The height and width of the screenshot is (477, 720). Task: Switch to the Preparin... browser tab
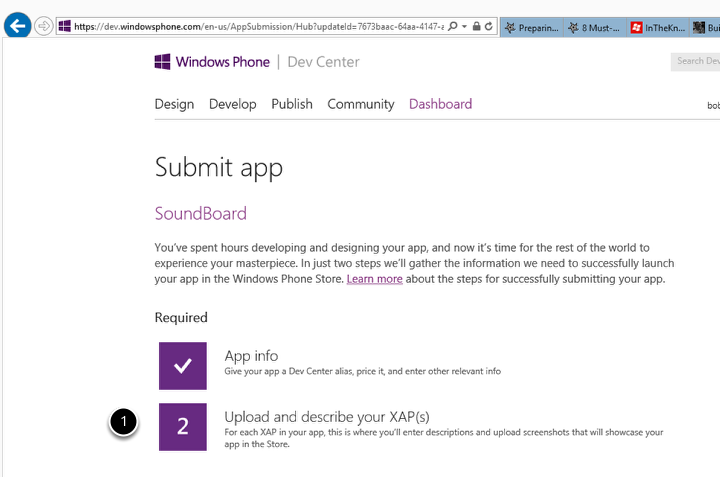(530, 27)
